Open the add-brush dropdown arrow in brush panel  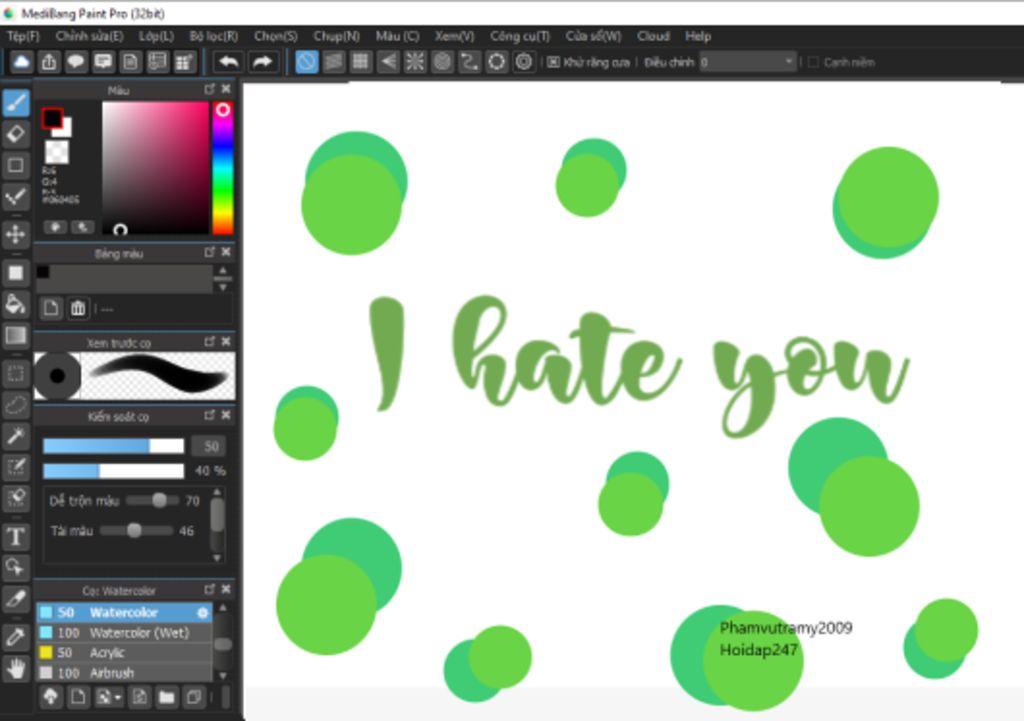(118, 697)
